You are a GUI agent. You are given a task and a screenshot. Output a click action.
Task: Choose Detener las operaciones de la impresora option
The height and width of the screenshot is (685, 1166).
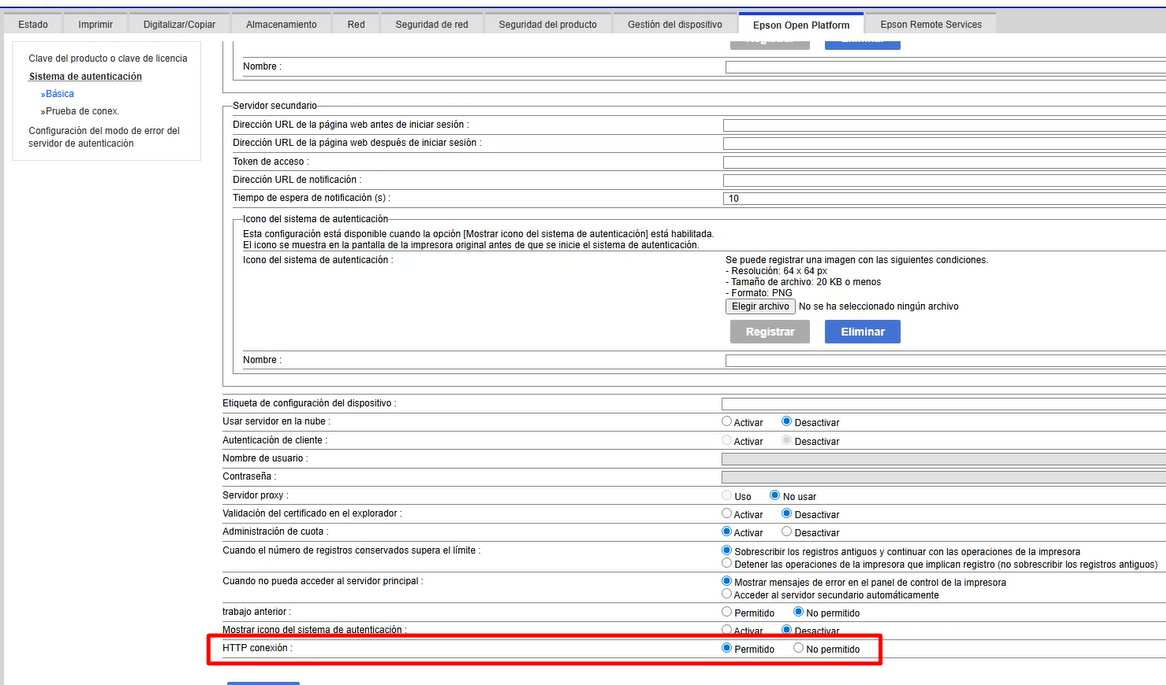coord(727,564)
